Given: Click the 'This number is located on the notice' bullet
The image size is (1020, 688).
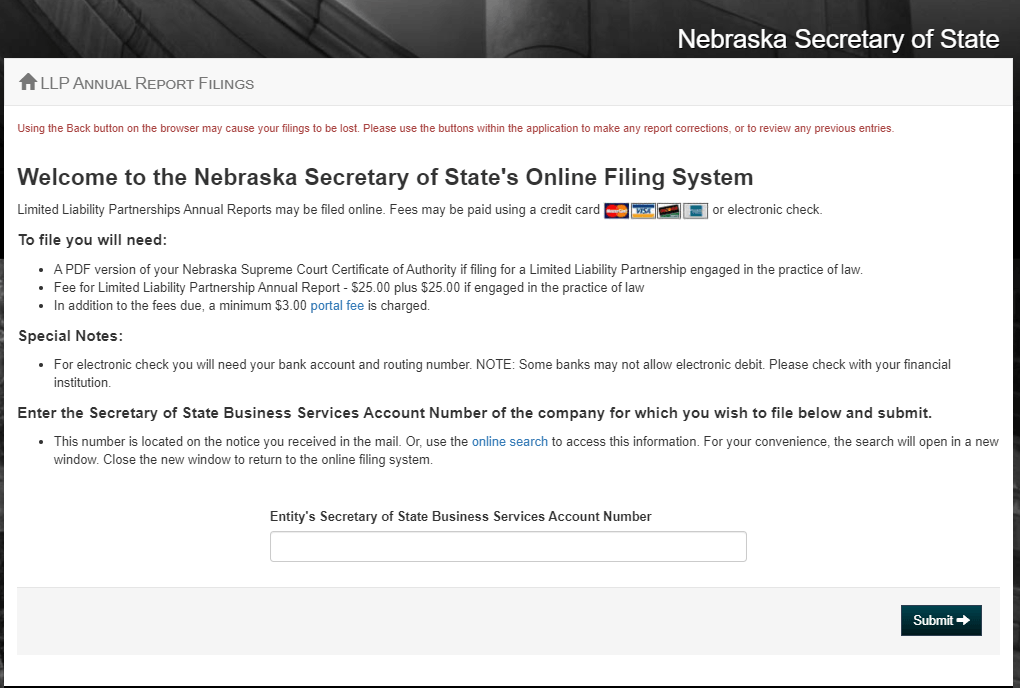Looking at the screenshot, I should [526, 450].
